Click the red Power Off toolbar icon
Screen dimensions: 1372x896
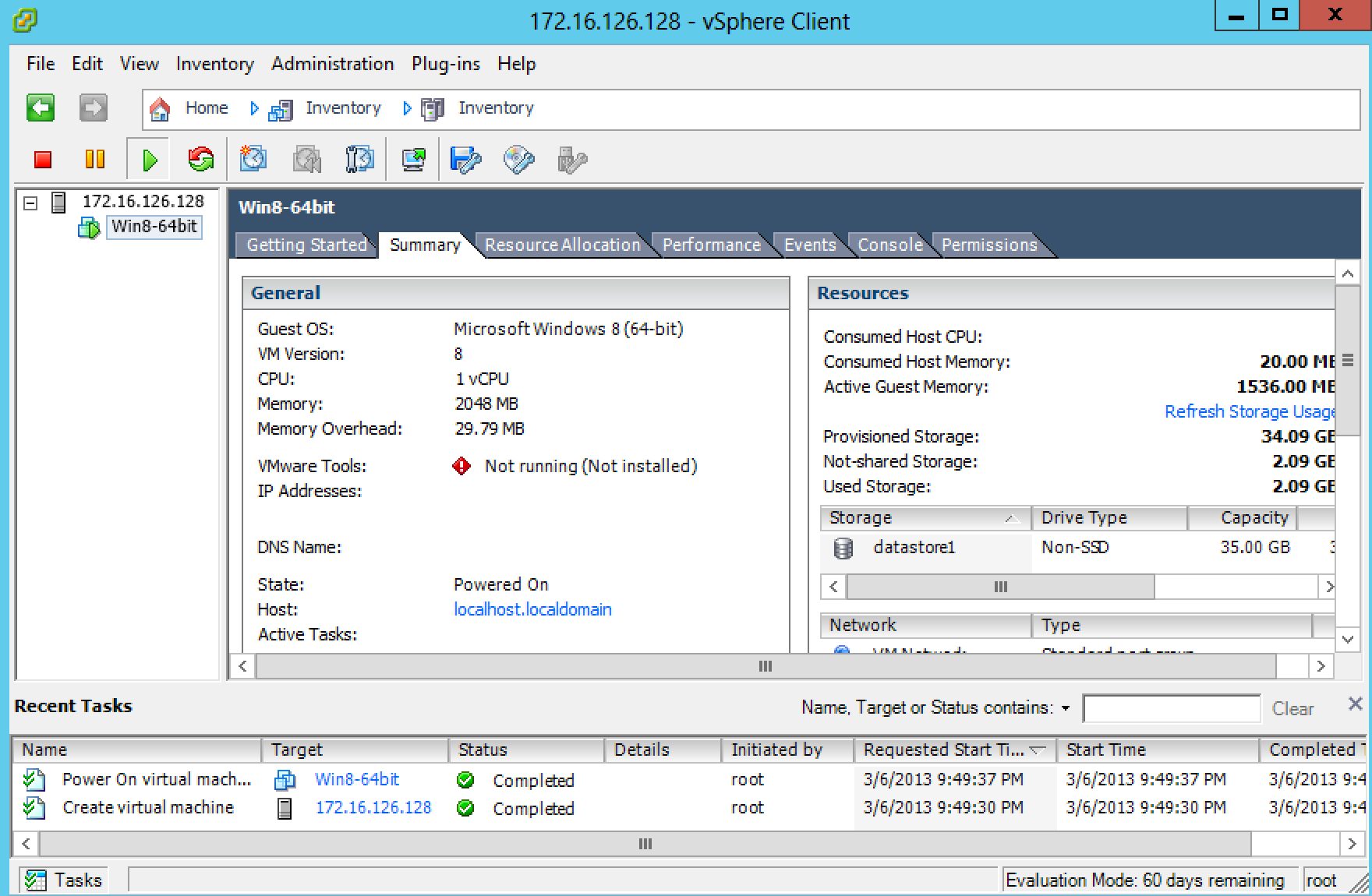(43, 160)
